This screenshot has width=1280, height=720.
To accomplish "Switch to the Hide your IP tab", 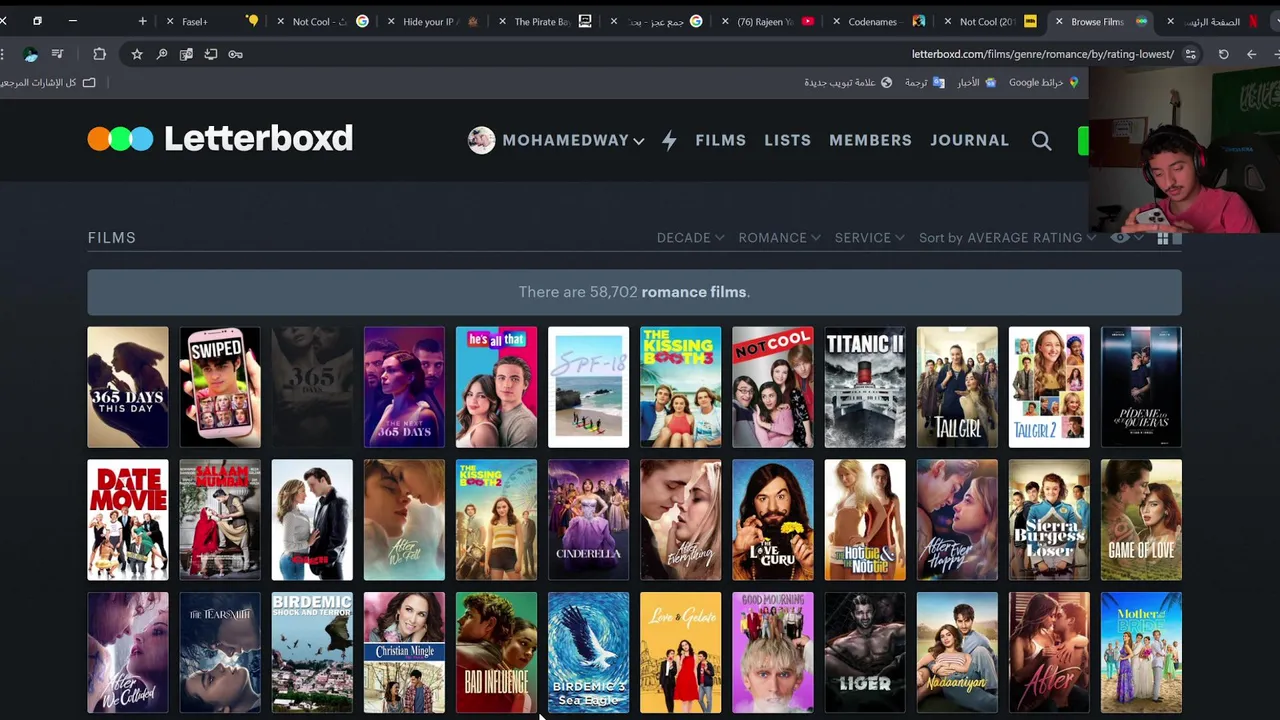I will tap(435, 21).
